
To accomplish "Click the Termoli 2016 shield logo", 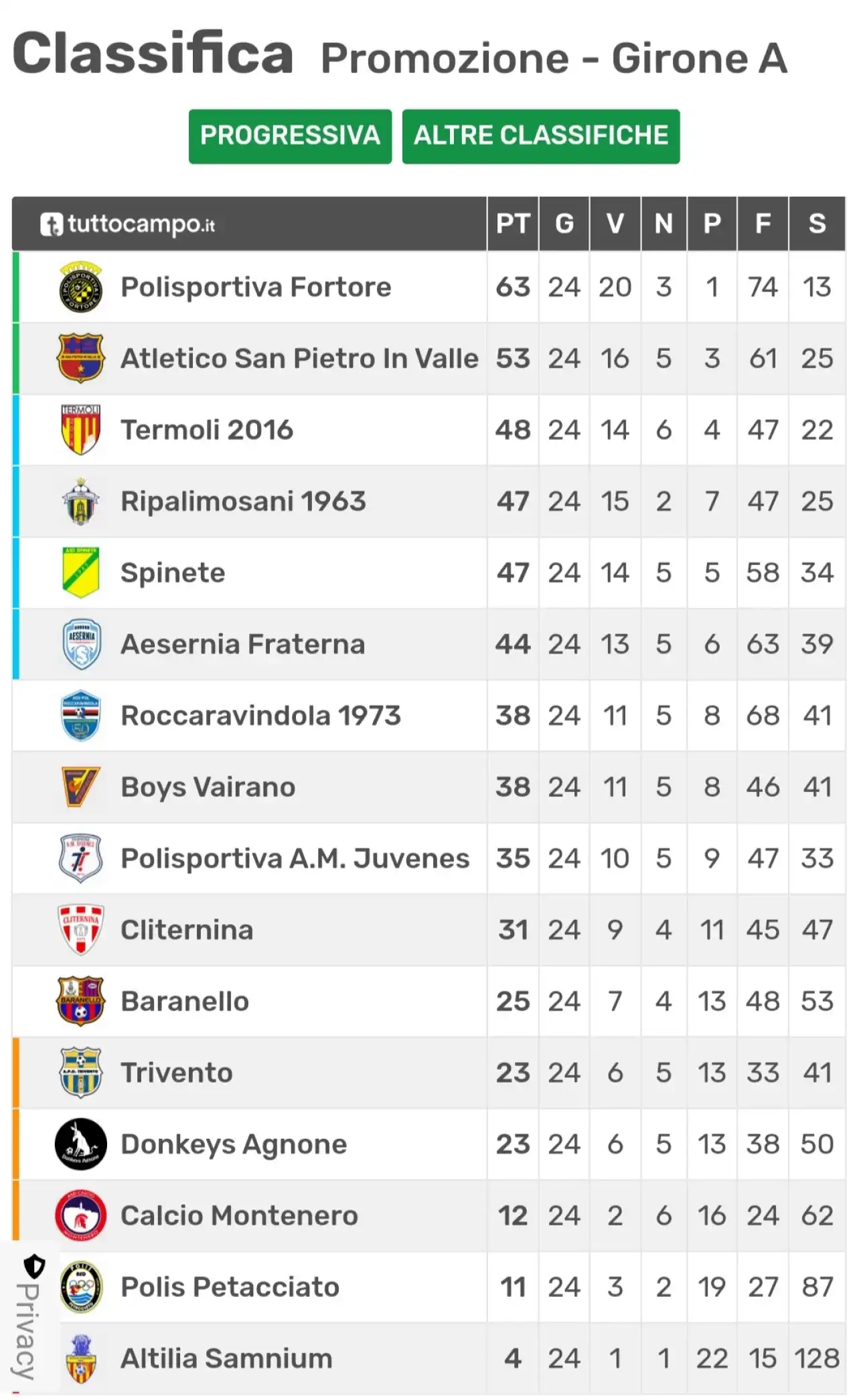I will [x=80, y=430].
